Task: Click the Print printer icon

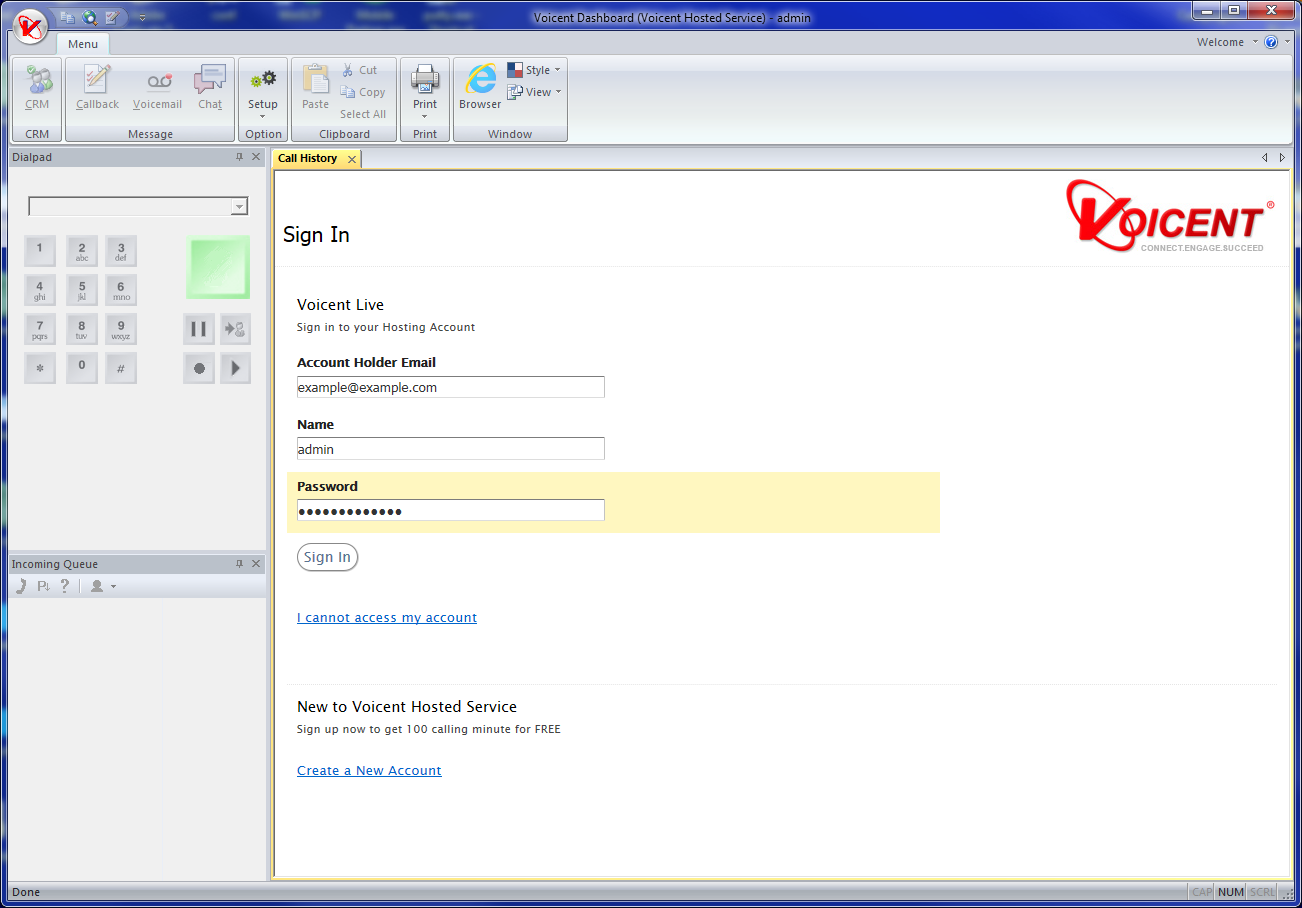Action: click(425, 80)
